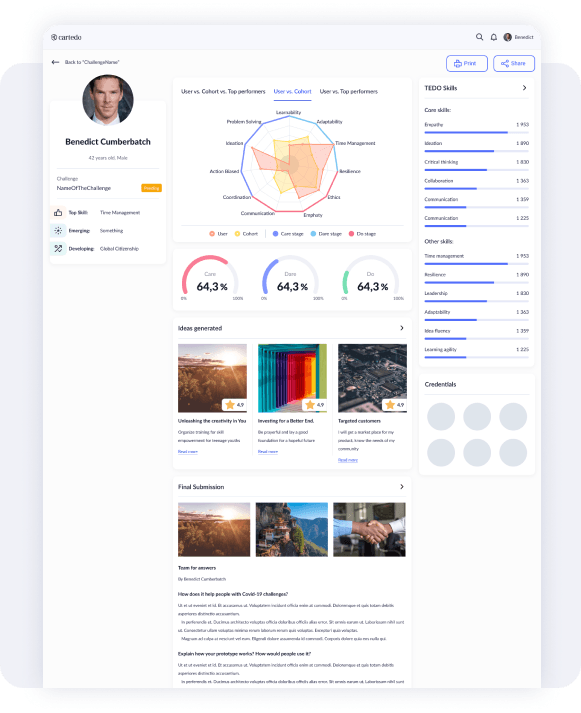Click the Emerging skill sparkle icon
The width and height of the screenshot is (581, 713).
[x=58, y=231]
